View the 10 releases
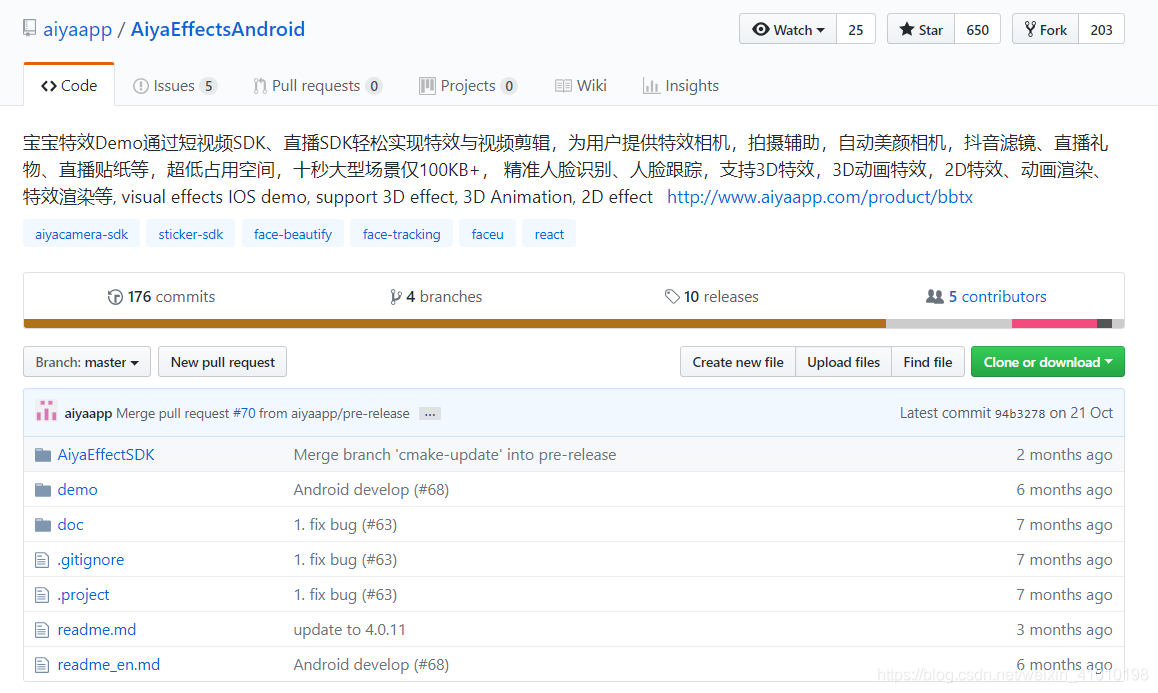This screenshot has width=1158, height=693. (x=711, y=297)
